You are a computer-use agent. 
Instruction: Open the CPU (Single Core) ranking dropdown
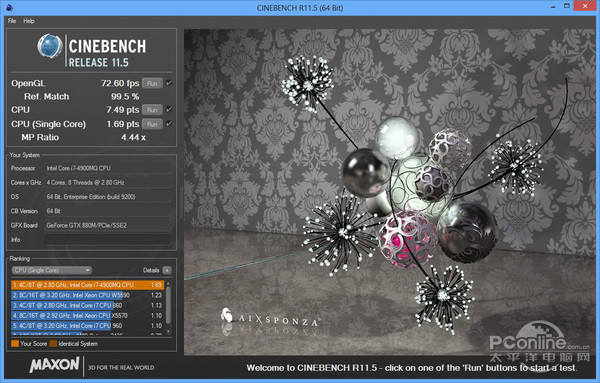pos(52,271)
